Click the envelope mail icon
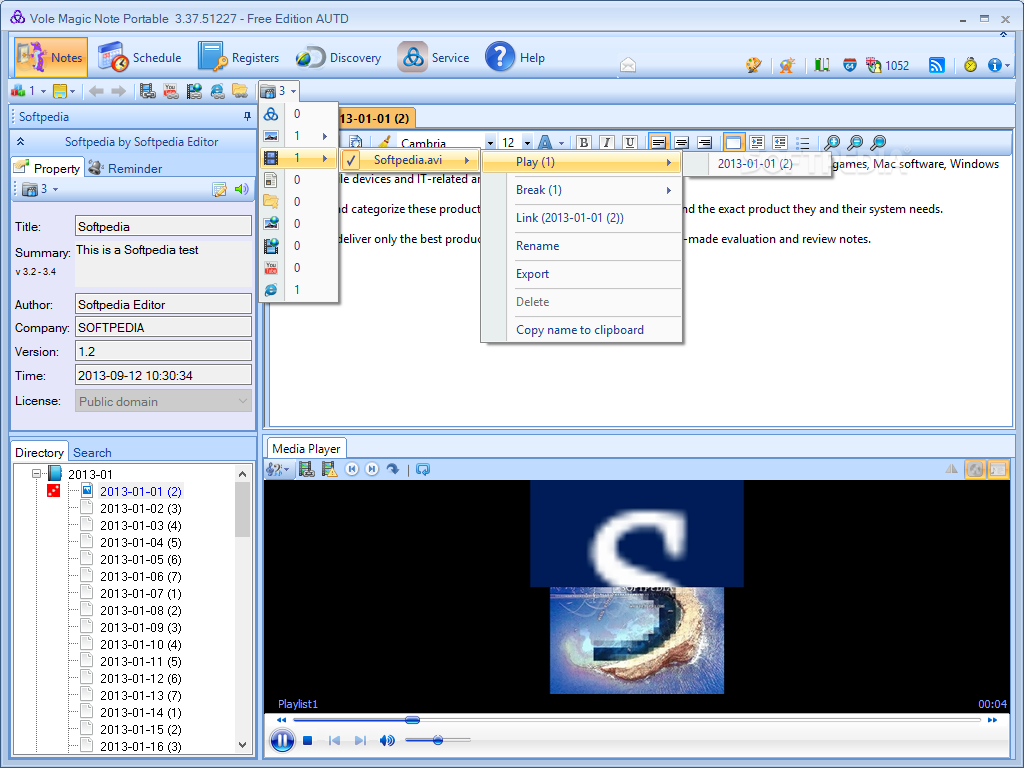Viewport: 1024px width, 768px height. [628, 65]
